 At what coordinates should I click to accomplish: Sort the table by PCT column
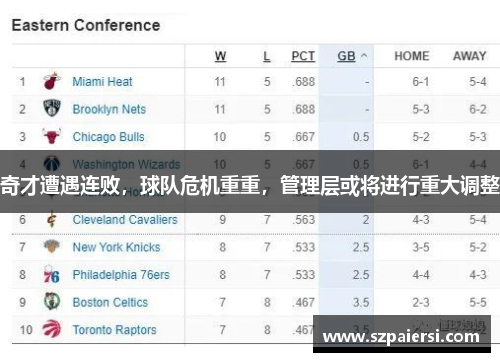click(303, 56)
